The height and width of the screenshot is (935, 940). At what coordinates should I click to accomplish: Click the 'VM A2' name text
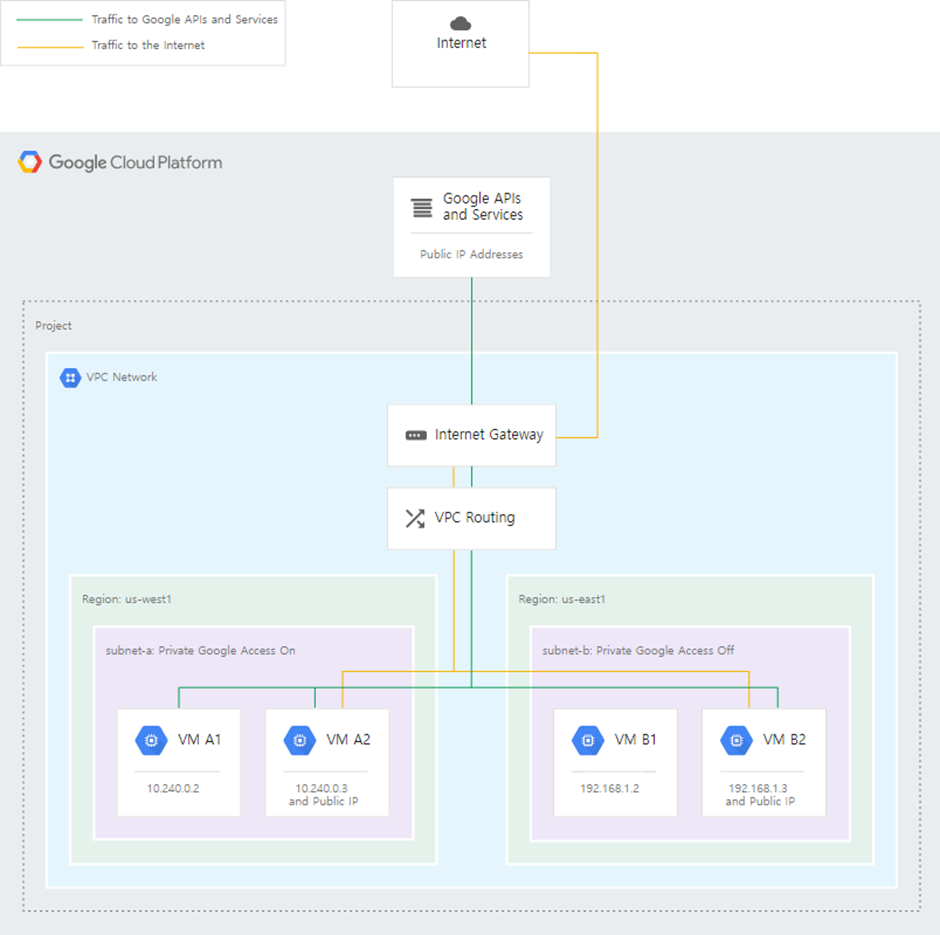pyautogui.click(x=348, y=740)
